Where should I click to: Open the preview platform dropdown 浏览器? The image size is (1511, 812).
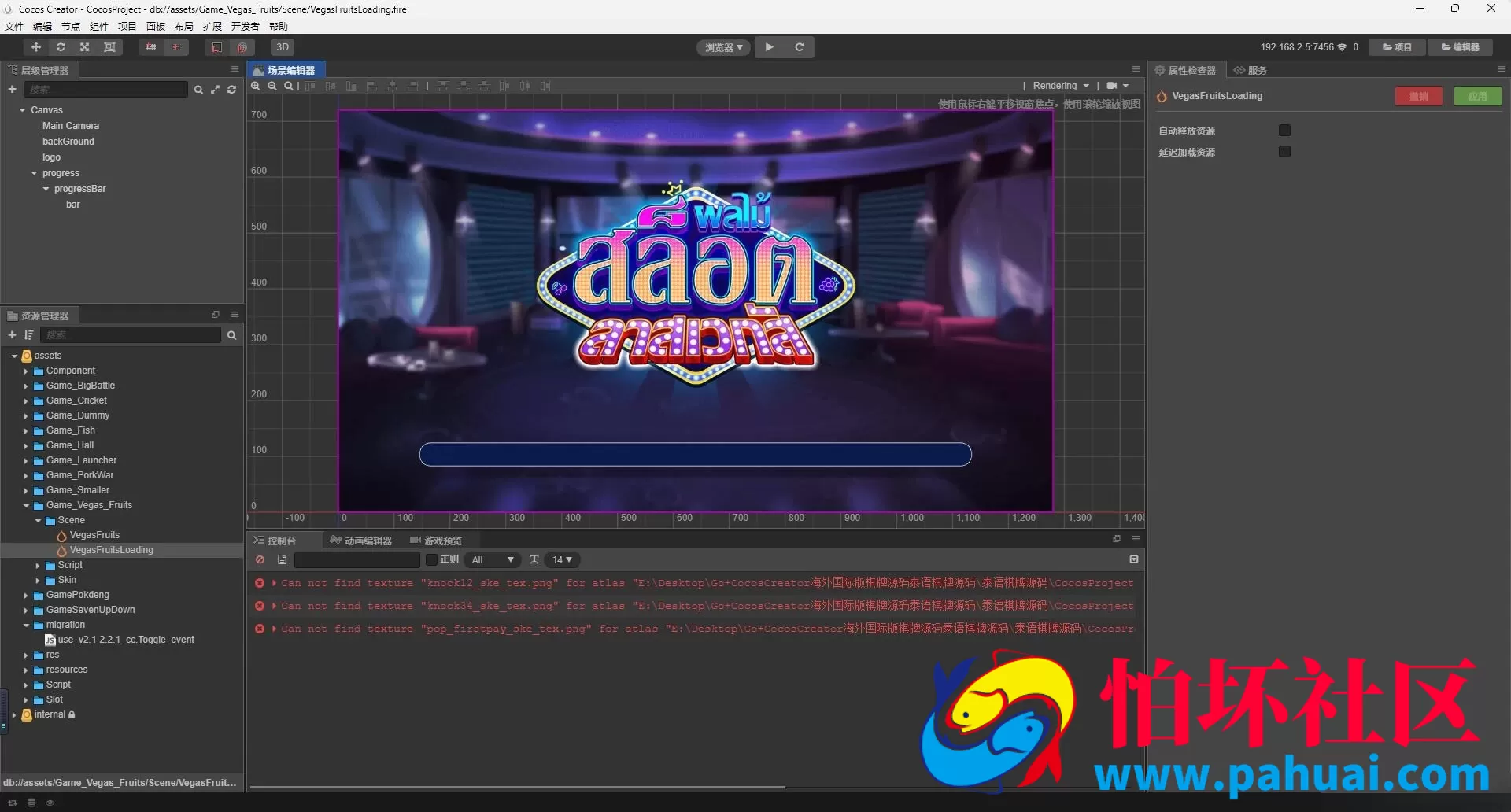point(723,48)
